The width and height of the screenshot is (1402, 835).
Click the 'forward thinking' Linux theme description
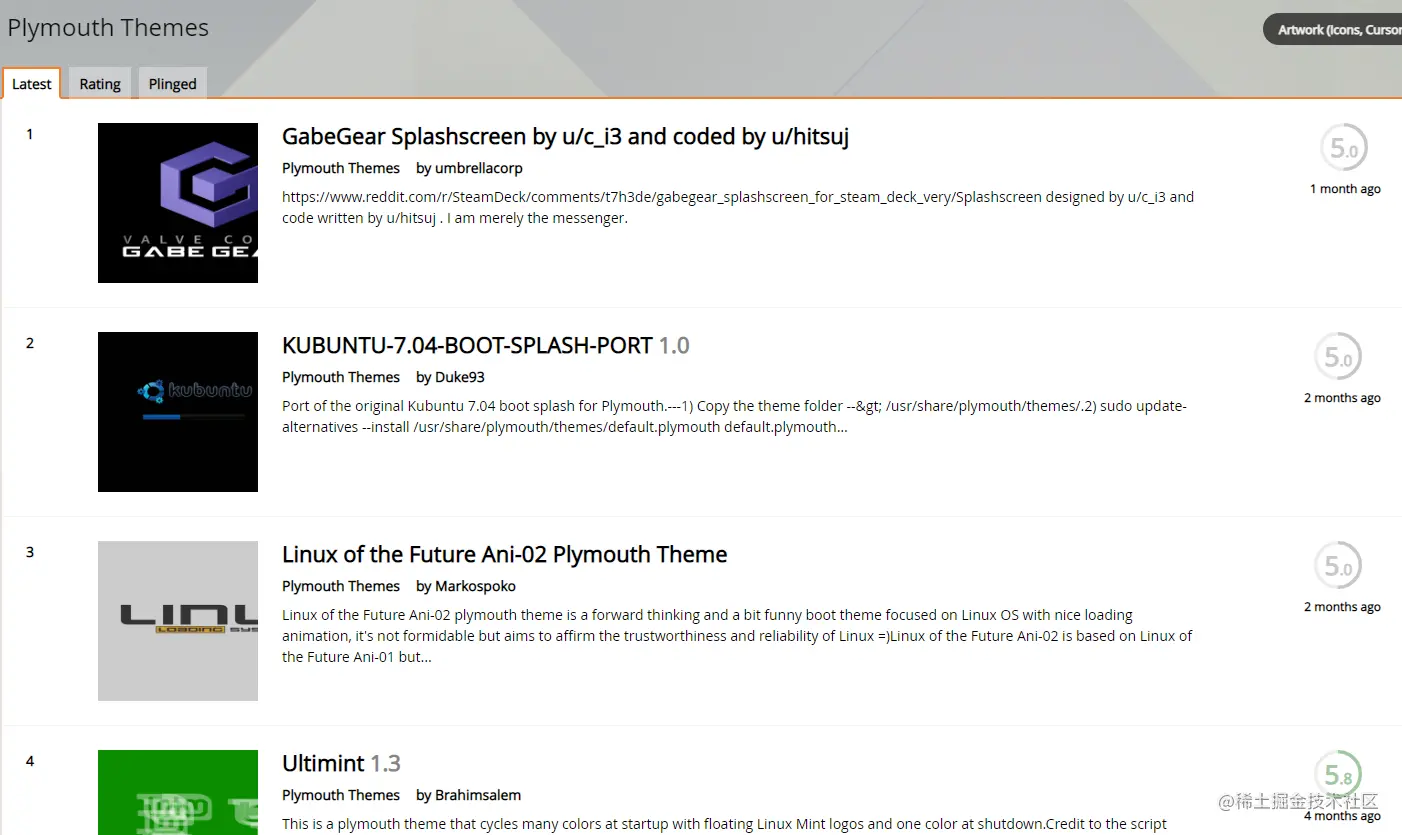coord(737,636)
